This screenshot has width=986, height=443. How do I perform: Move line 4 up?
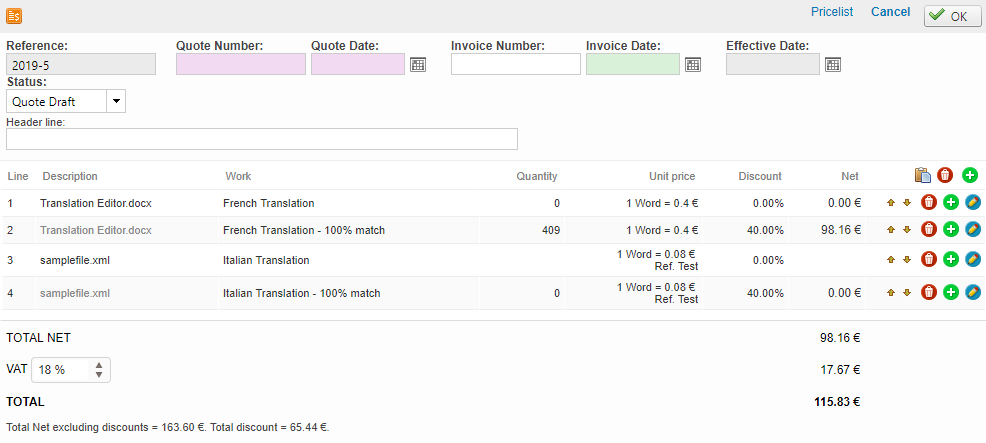(x=891, y=293)
